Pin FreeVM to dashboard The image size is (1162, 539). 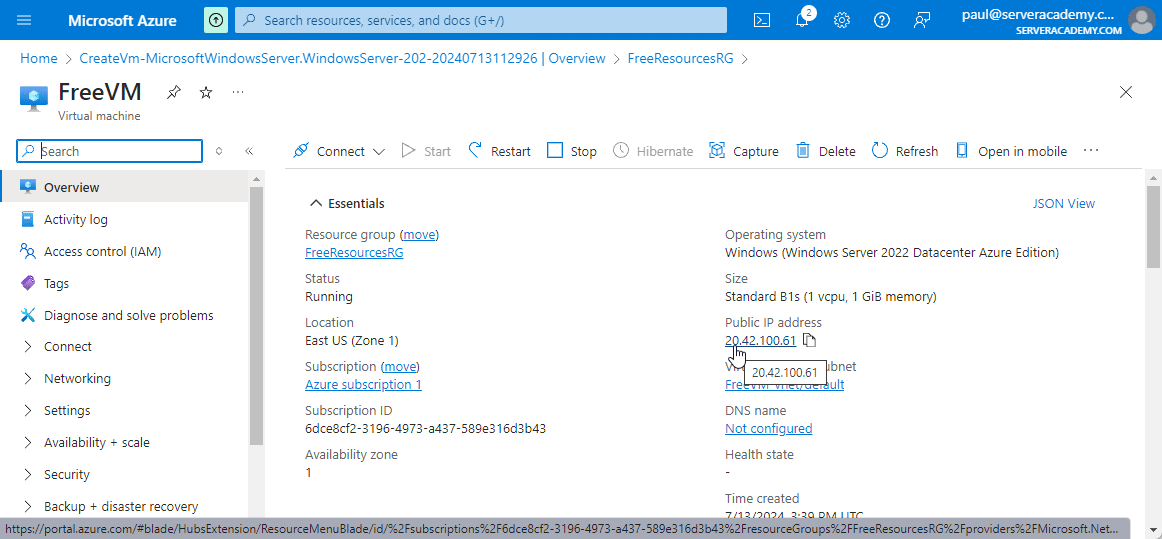(173, 92)
